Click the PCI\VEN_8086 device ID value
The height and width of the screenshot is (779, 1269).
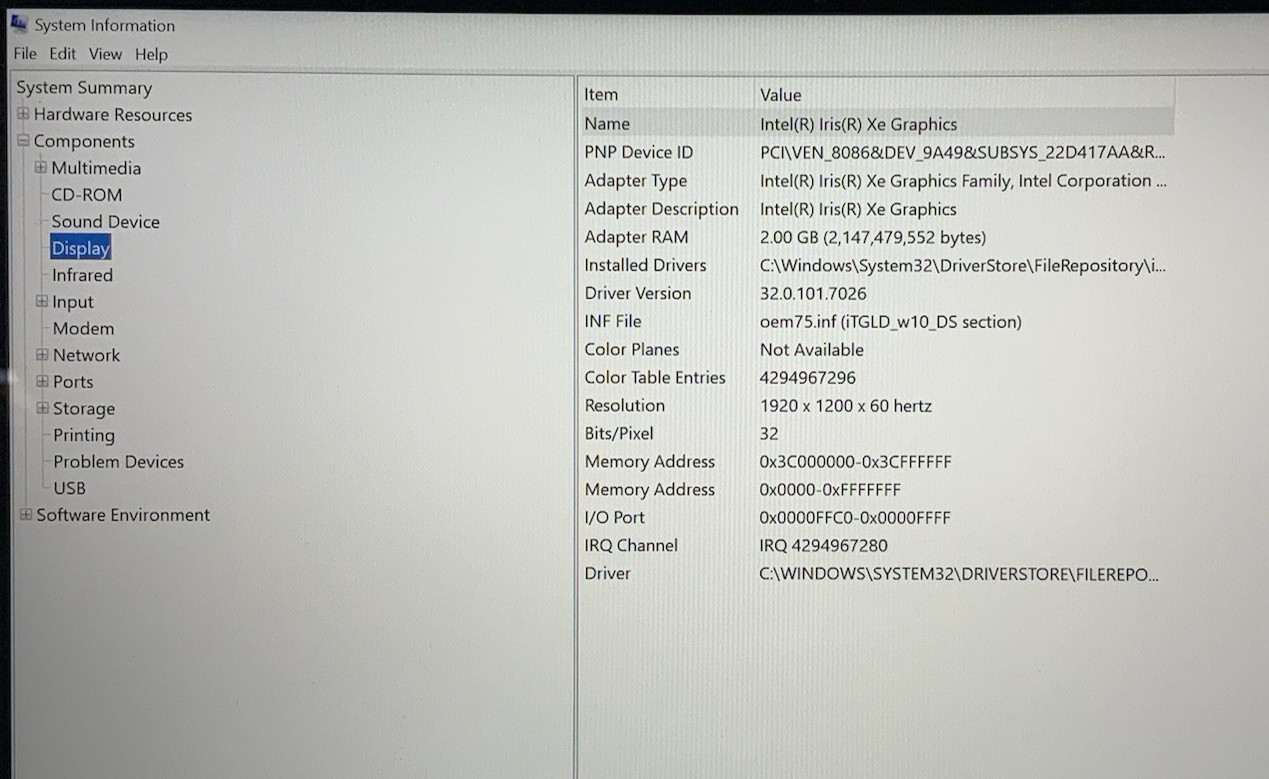(x=963, y=152)
